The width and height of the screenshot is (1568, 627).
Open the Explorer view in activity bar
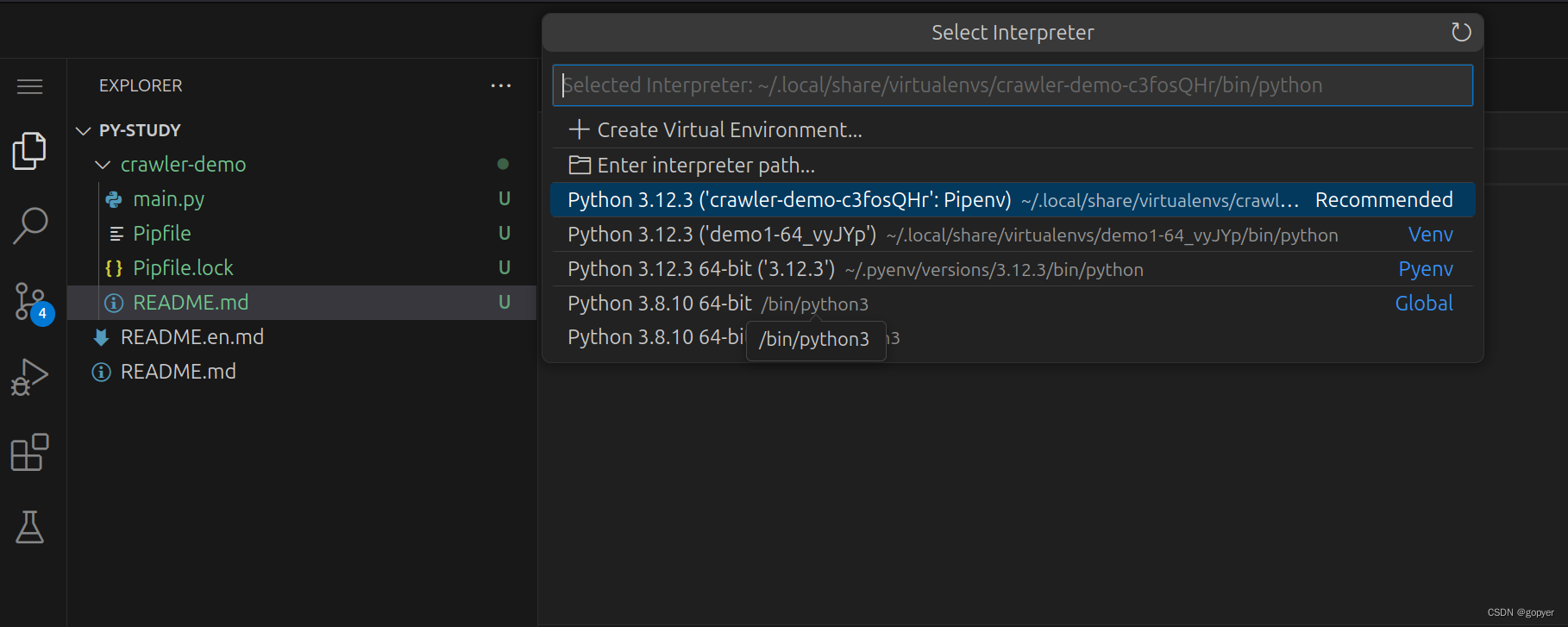pyautogui.click(x=29, y=151)
